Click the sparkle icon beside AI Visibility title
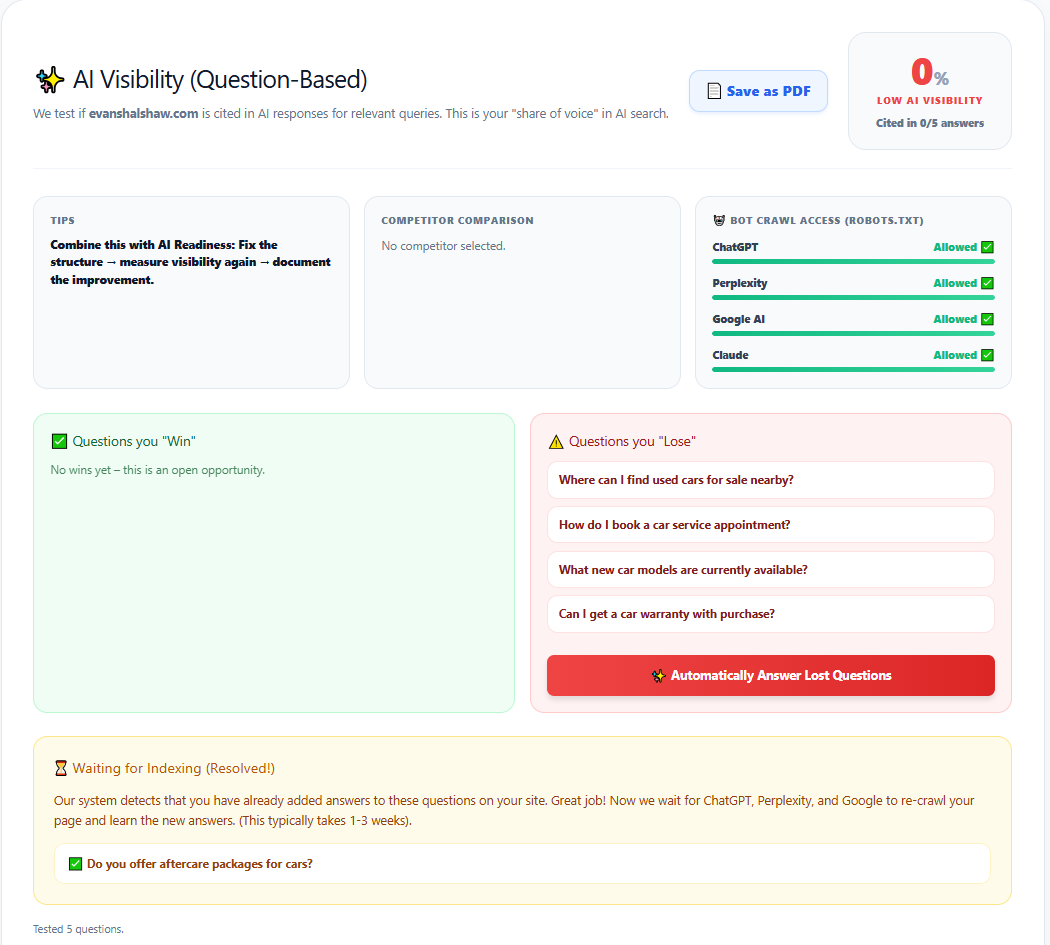This screenshot has height=945, width=1050. (50, 80)
